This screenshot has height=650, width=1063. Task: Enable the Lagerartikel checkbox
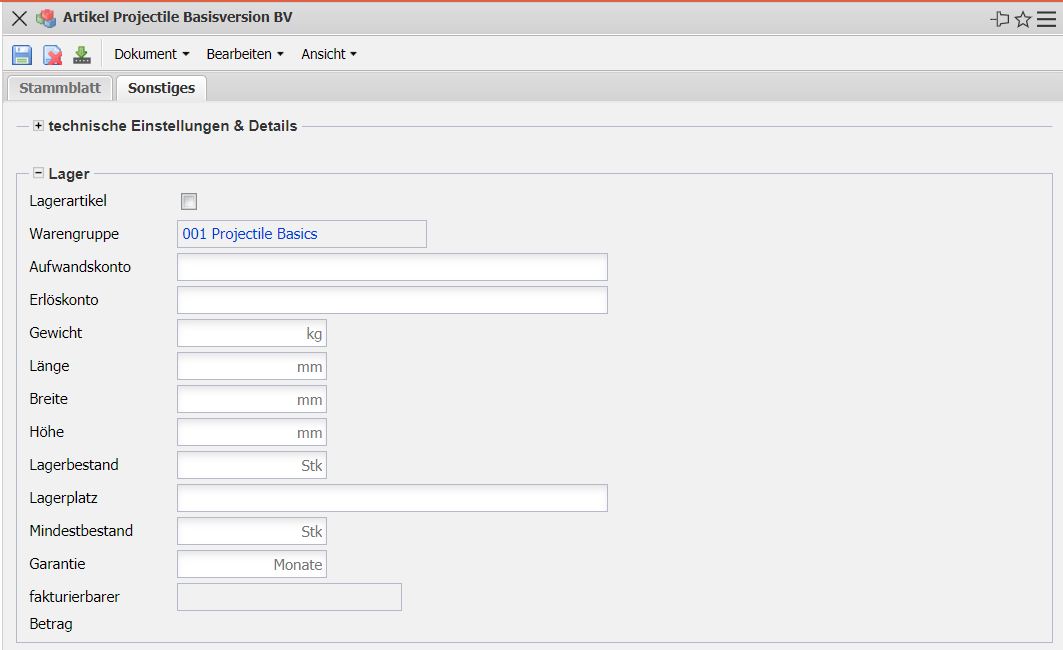point(189,202)
